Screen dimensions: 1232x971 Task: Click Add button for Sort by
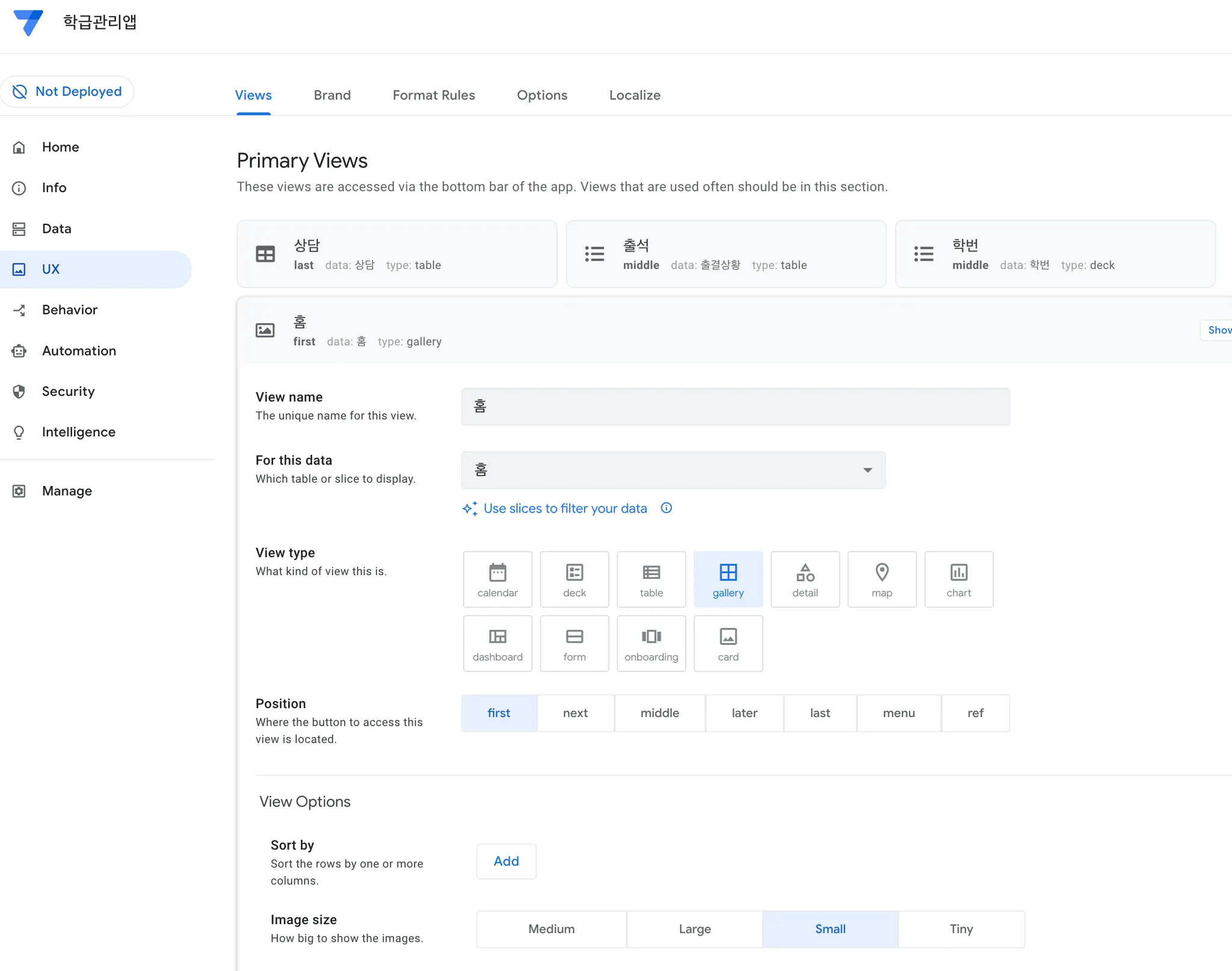click(x=506, y=861)
